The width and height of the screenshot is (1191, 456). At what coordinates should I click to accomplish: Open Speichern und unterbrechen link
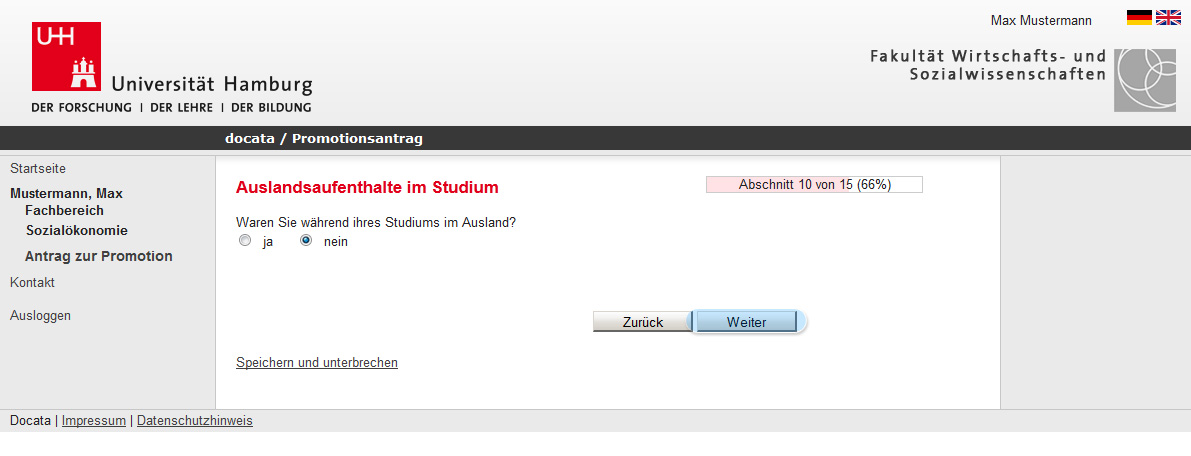pyautogui.click(x=317, y=363)
